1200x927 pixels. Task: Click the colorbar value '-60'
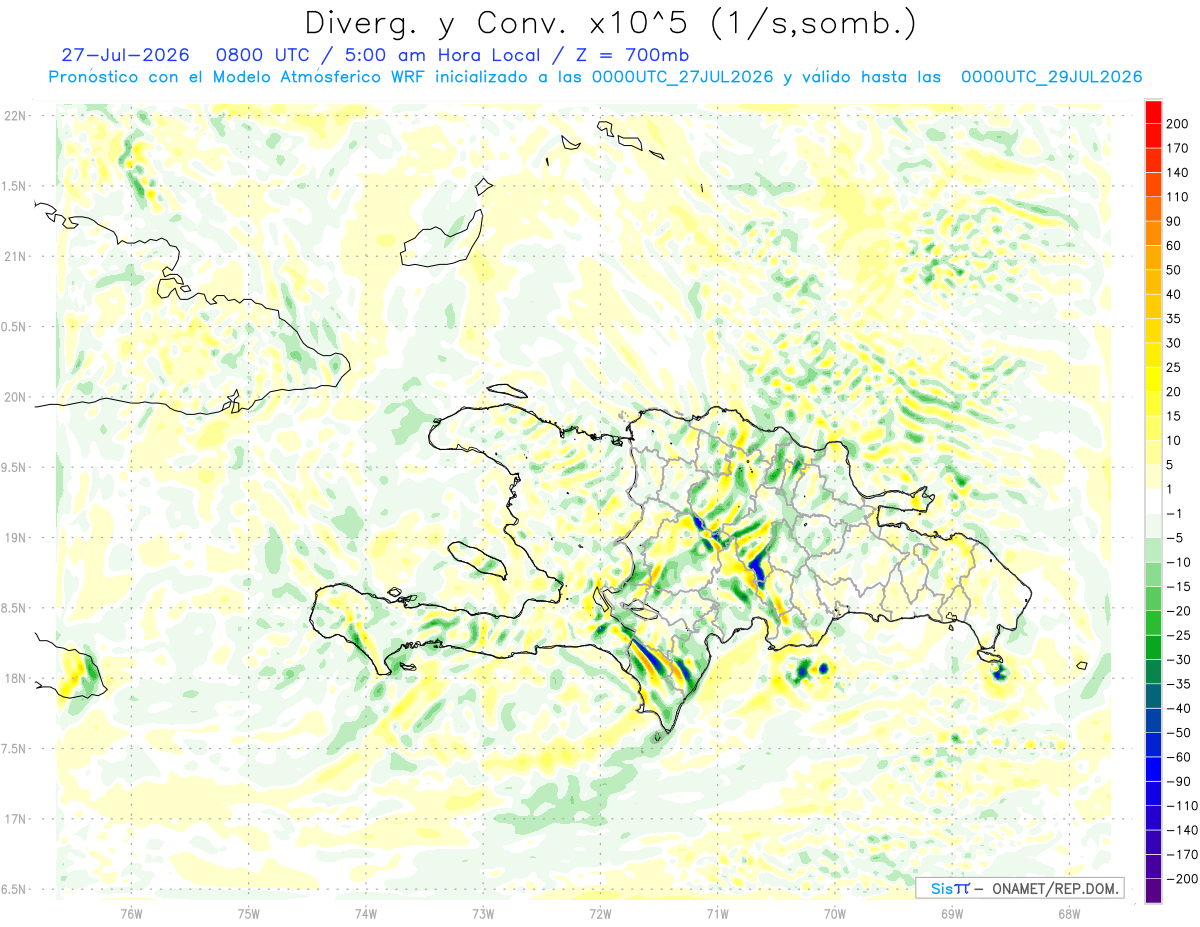(x=1179, y=757)
